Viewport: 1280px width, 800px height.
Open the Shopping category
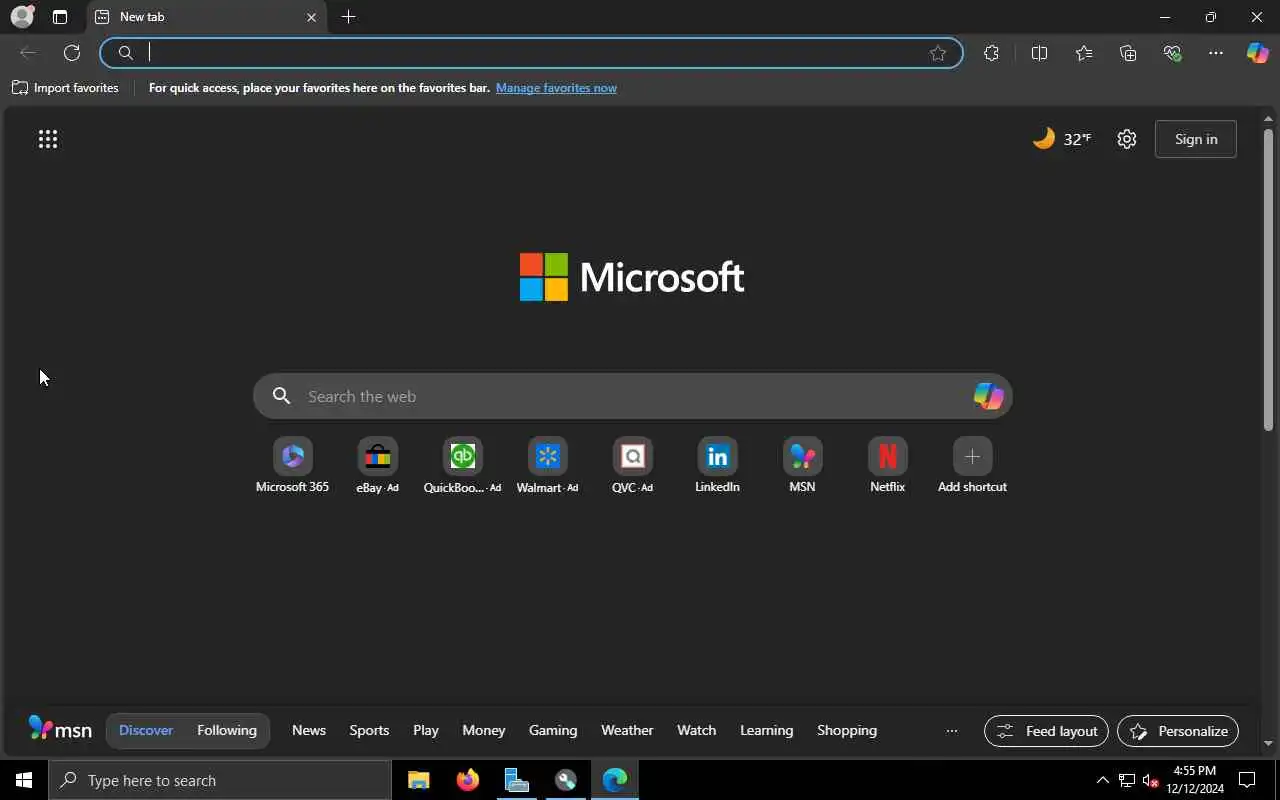pos(847,730)
